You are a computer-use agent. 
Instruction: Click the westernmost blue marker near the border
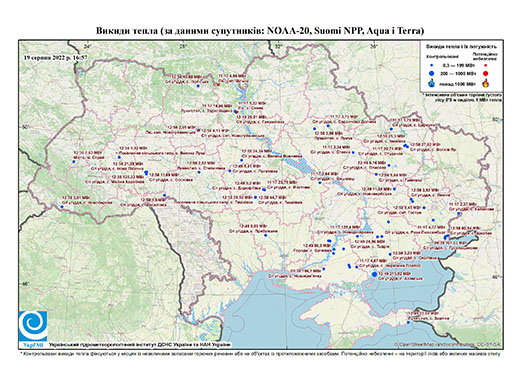[x=62, y=207]
